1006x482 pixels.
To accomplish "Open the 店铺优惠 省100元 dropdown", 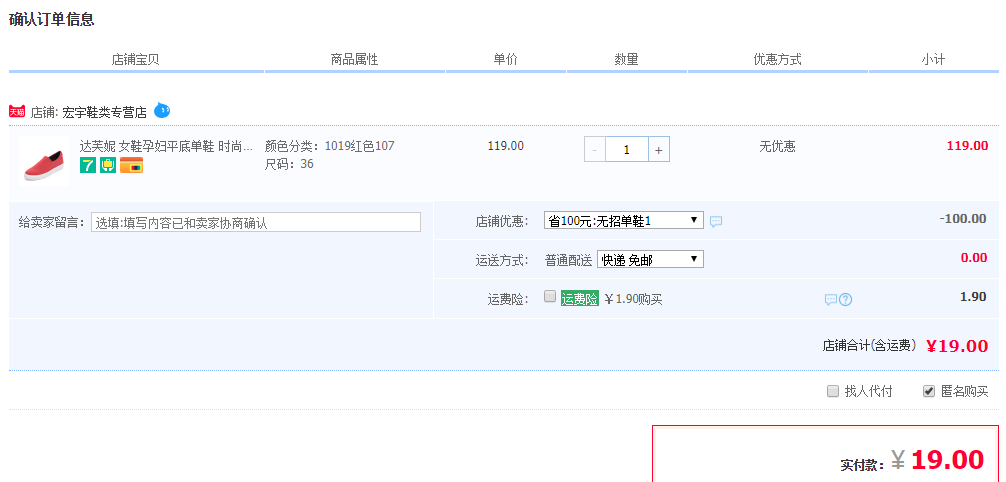I will (624, 221).
